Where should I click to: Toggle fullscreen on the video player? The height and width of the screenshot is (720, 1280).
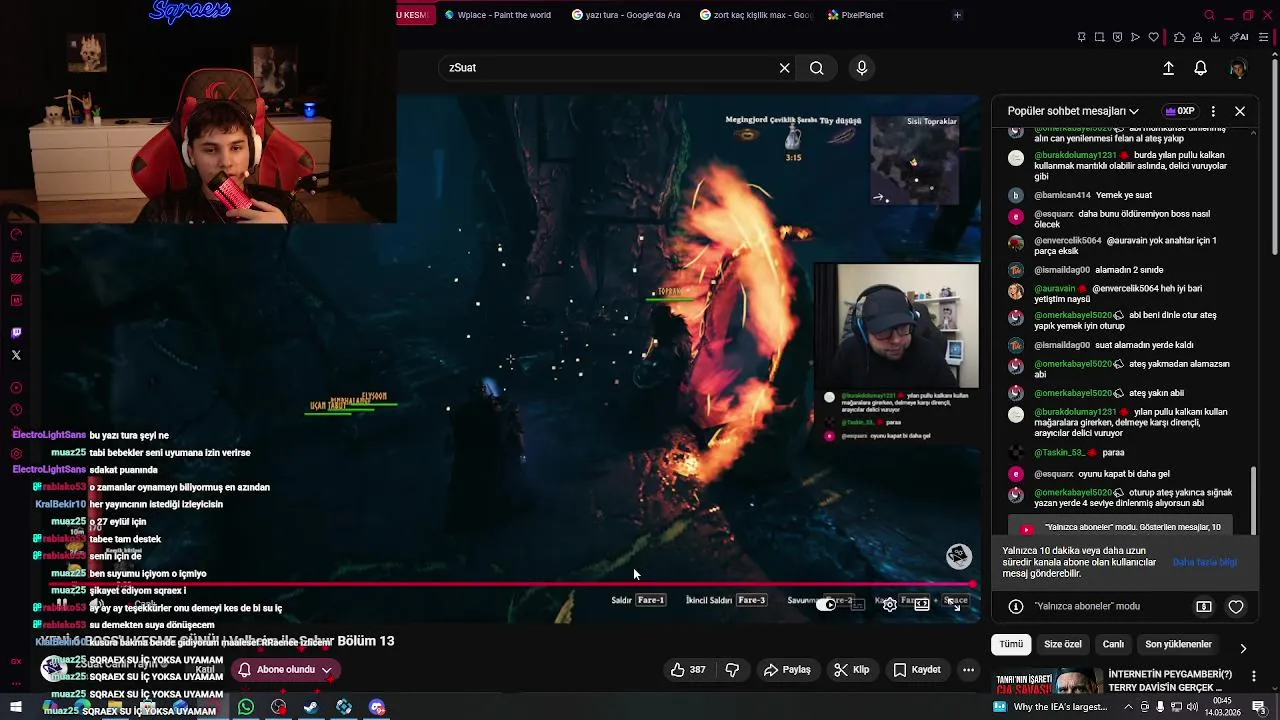pos(955,604)
